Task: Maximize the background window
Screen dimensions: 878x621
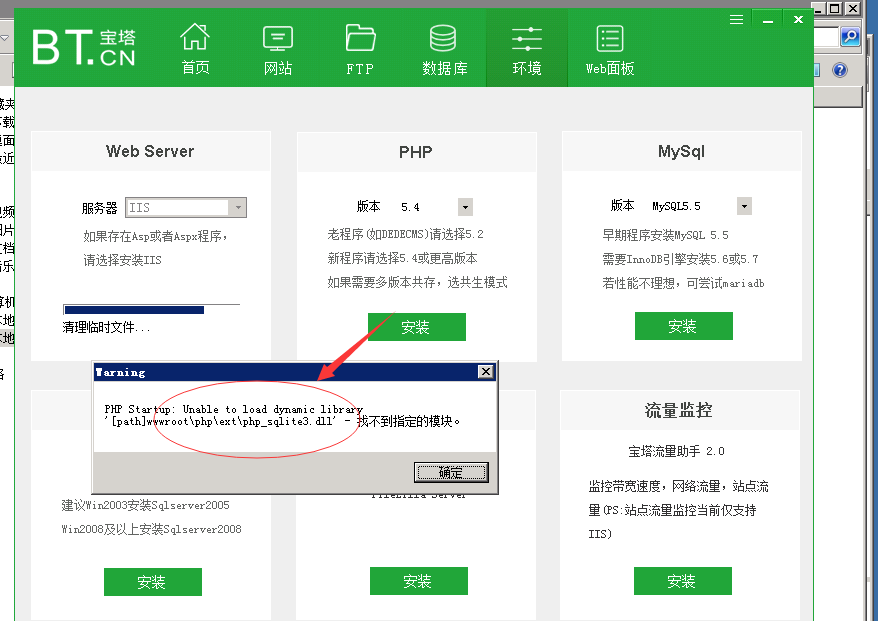Action: (835, 8)
